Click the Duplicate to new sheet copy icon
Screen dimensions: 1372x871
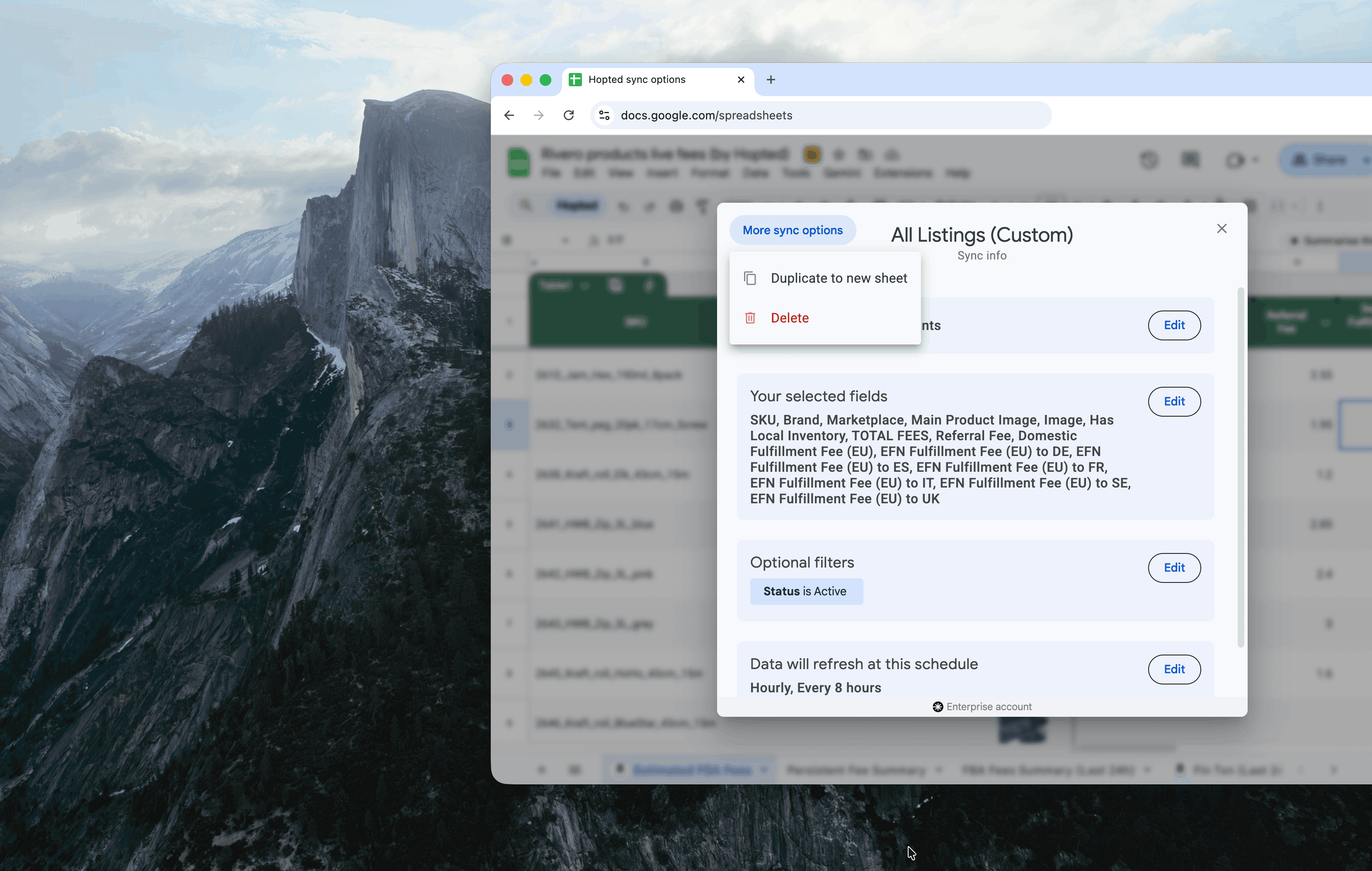[x=750, y=278]
